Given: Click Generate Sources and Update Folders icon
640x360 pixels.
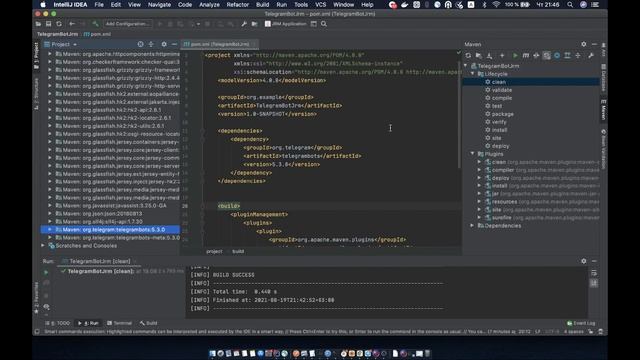Looking at the screenshot, I should [478, 56].
